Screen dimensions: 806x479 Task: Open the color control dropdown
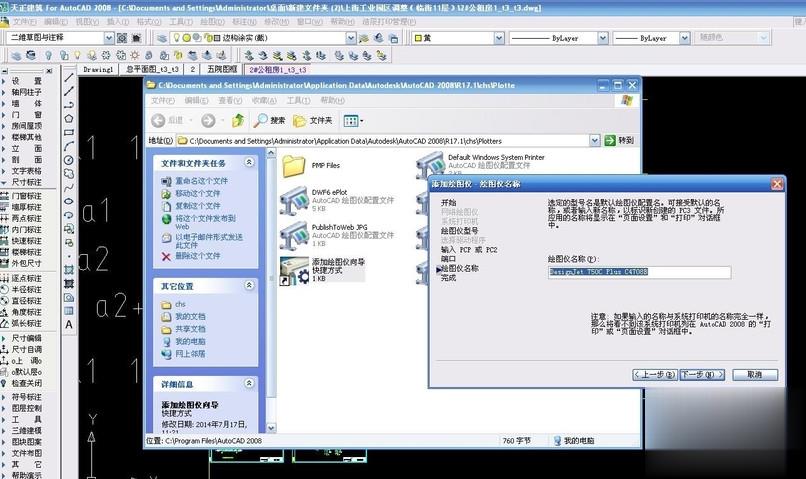(499, 38)
